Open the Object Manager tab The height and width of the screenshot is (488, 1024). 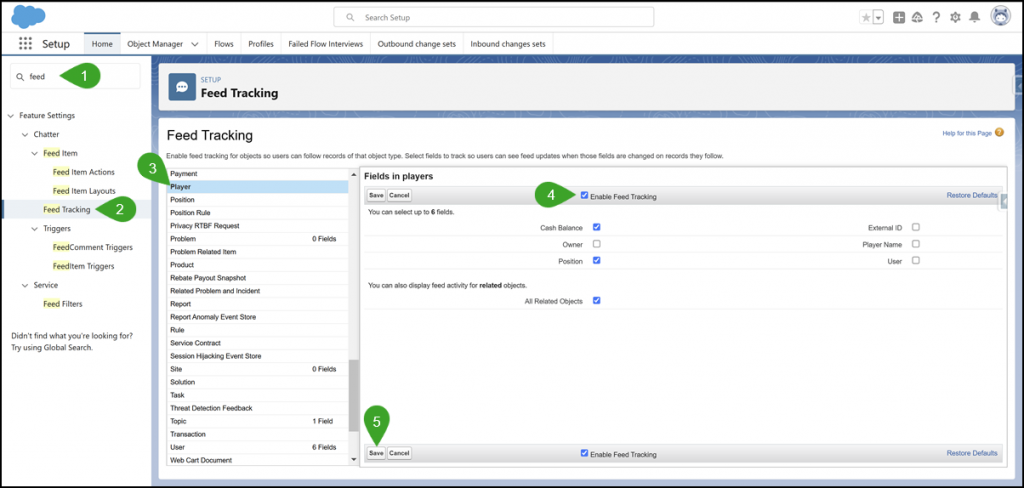coord(153,44)
